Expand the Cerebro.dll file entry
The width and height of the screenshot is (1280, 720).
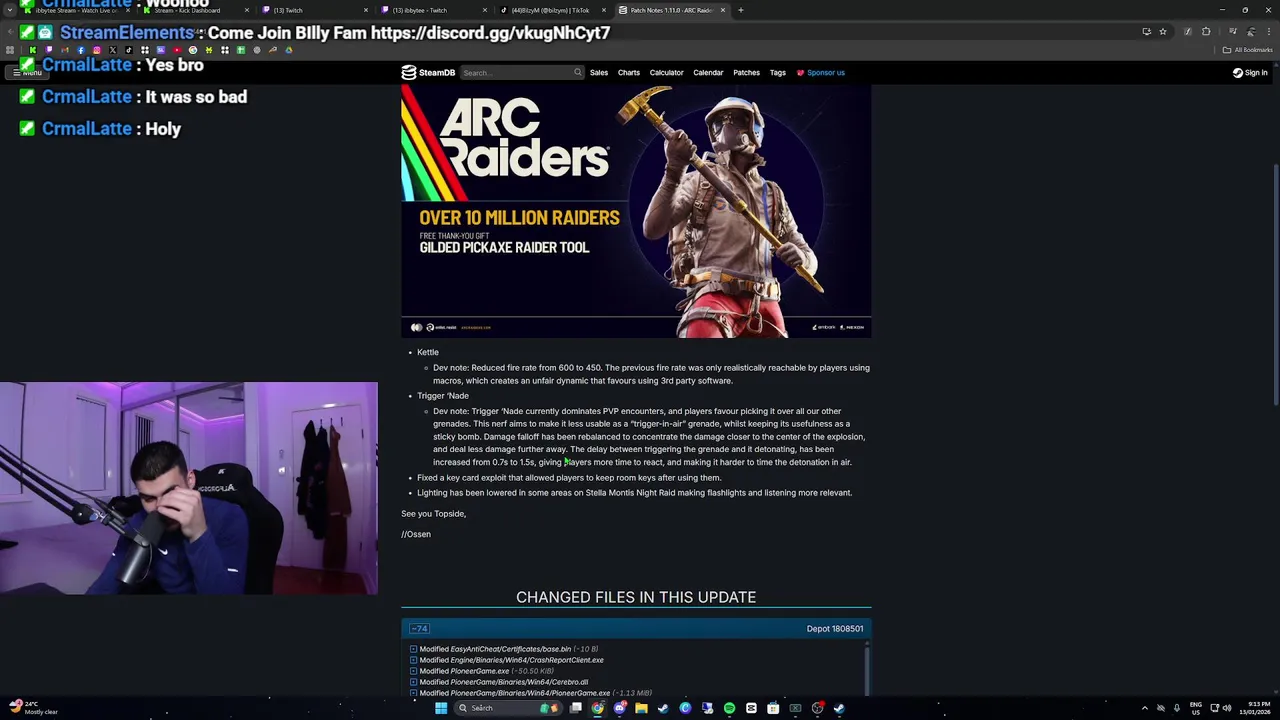click(413, 682)
